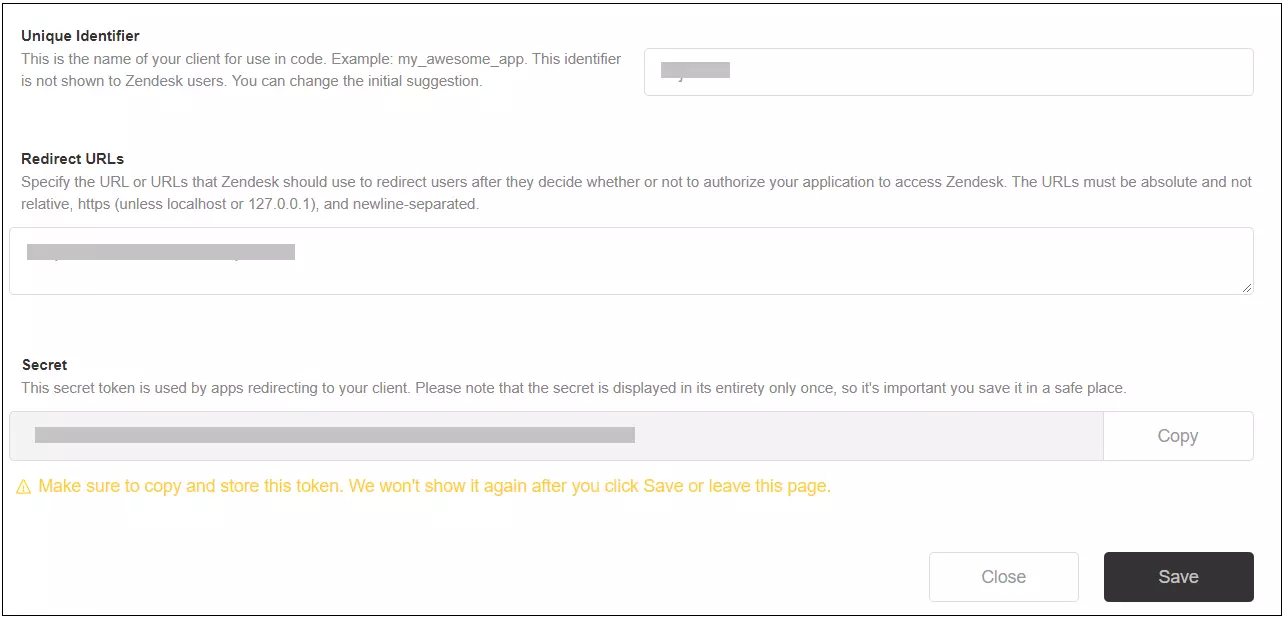Click the resize grip of Redirect URLs textarea

[1247, 290]
